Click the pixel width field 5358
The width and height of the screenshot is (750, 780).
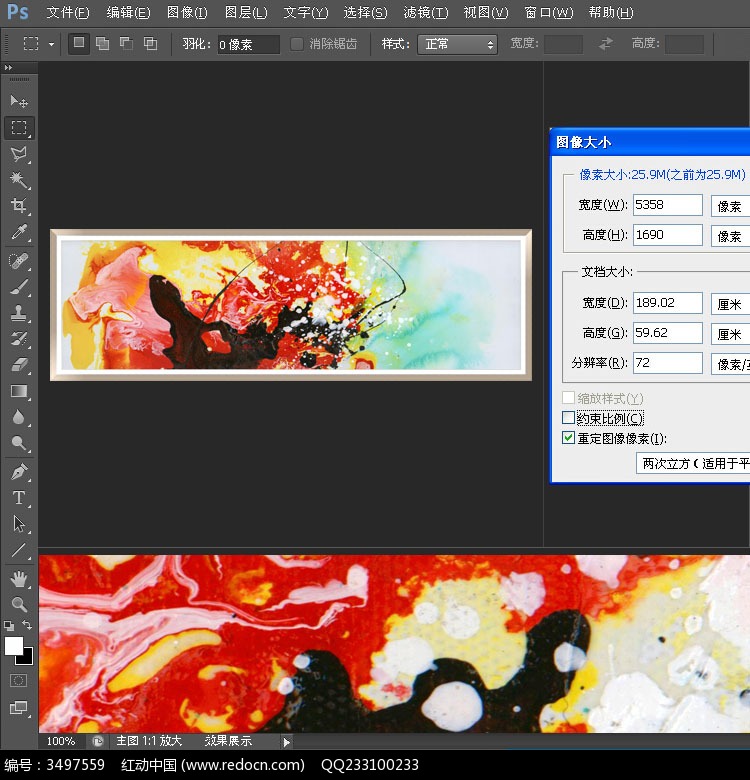(x=667, y=205)
